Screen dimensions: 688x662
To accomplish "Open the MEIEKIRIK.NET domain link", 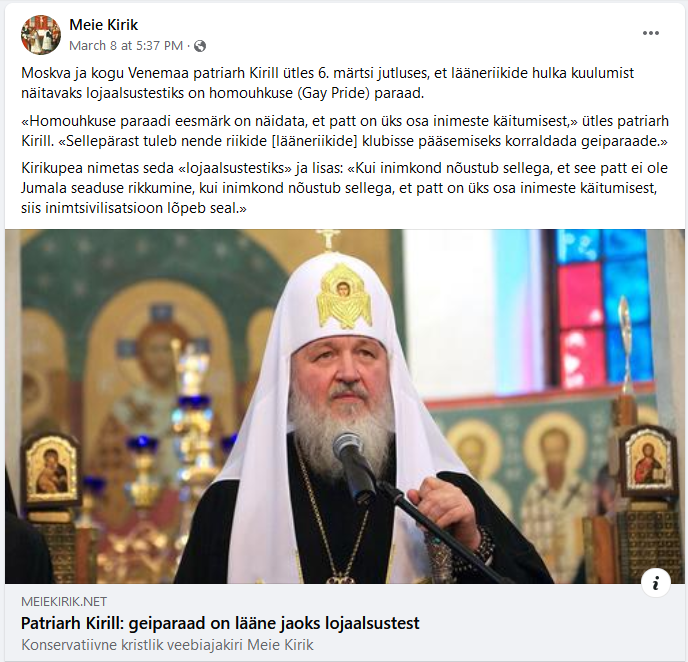I will point(64,601).
